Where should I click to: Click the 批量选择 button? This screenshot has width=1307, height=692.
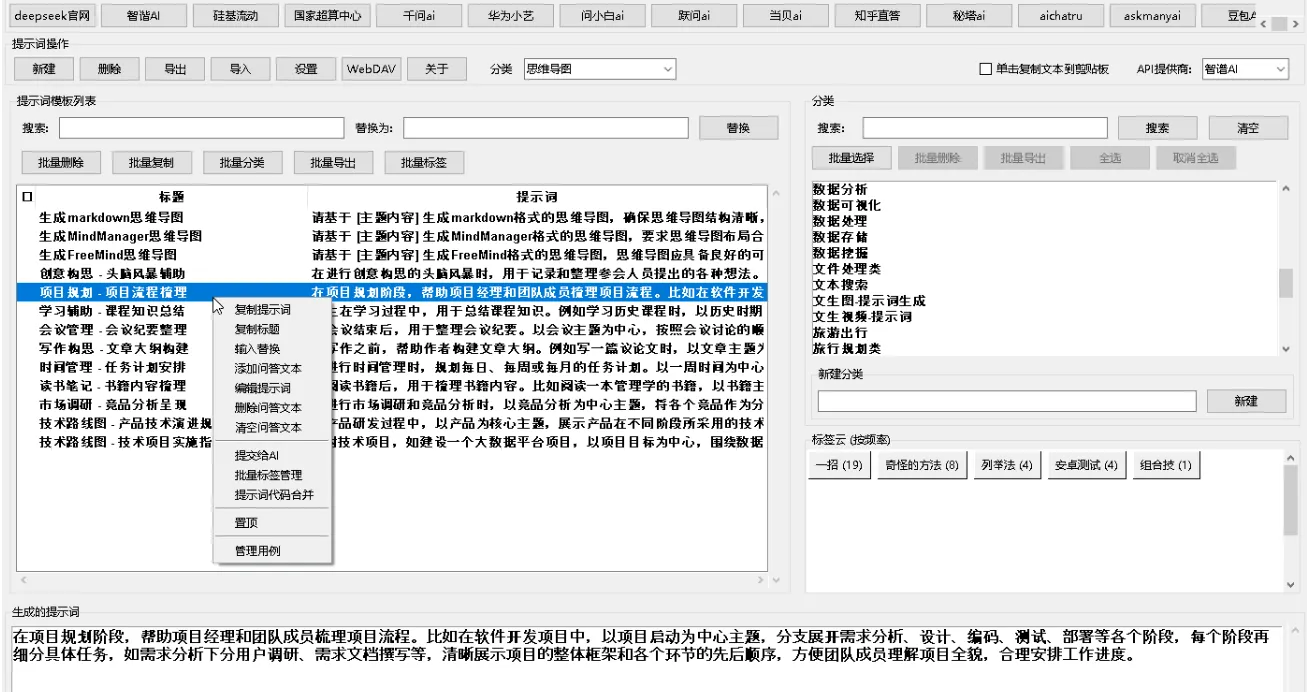[x=851, y=158]
